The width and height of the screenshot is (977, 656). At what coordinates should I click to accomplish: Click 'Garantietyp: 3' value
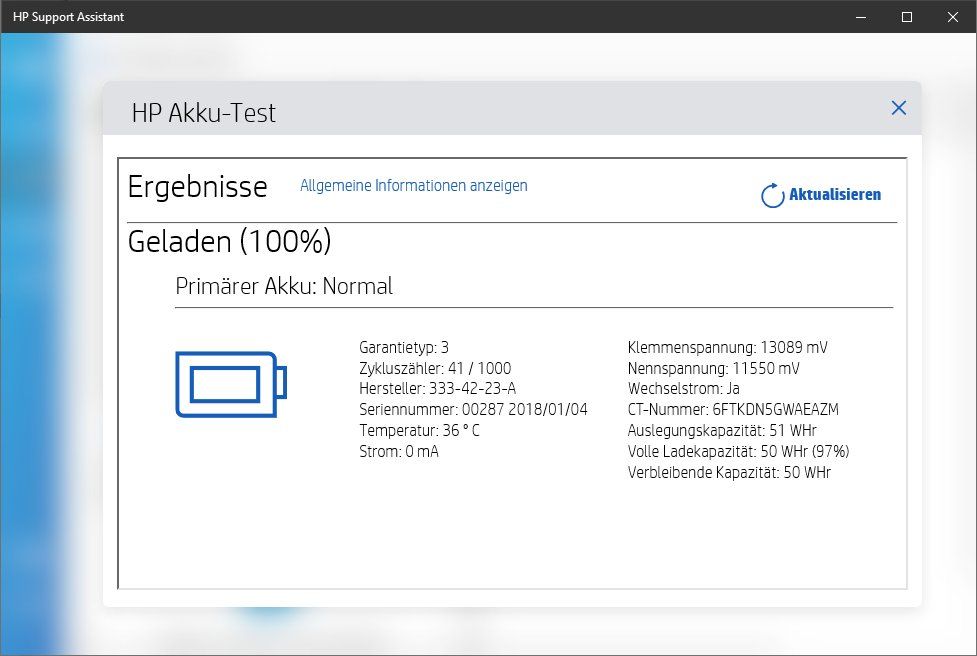point(404,347)
